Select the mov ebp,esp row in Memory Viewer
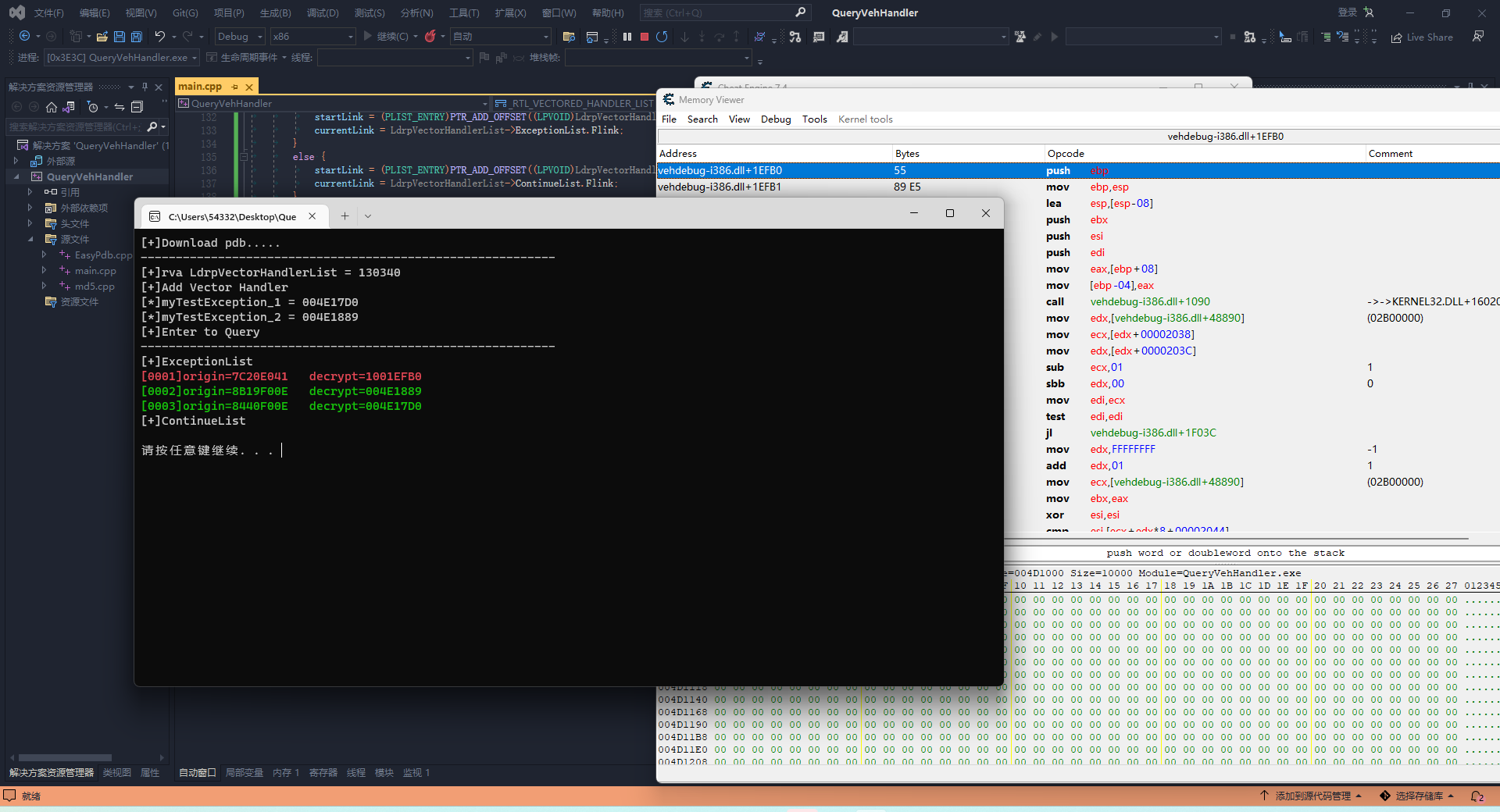This screenshot has height=812, width=1500. tap(1078, 187)
